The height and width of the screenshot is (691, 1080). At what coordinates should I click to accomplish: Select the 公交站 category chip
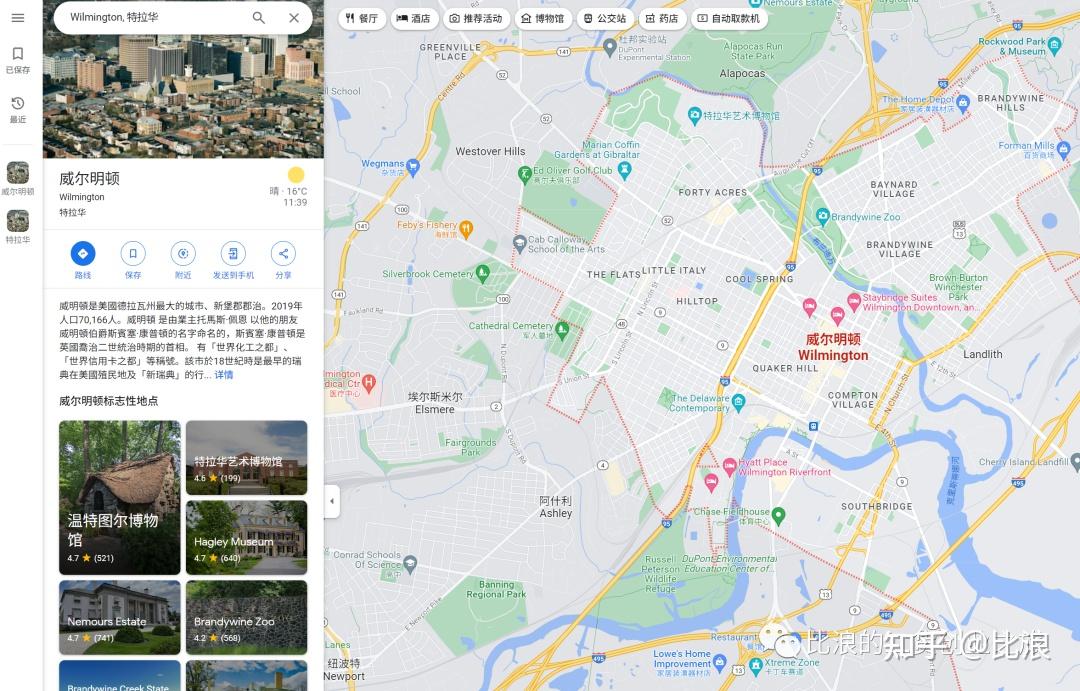click(x=604, y=18)
